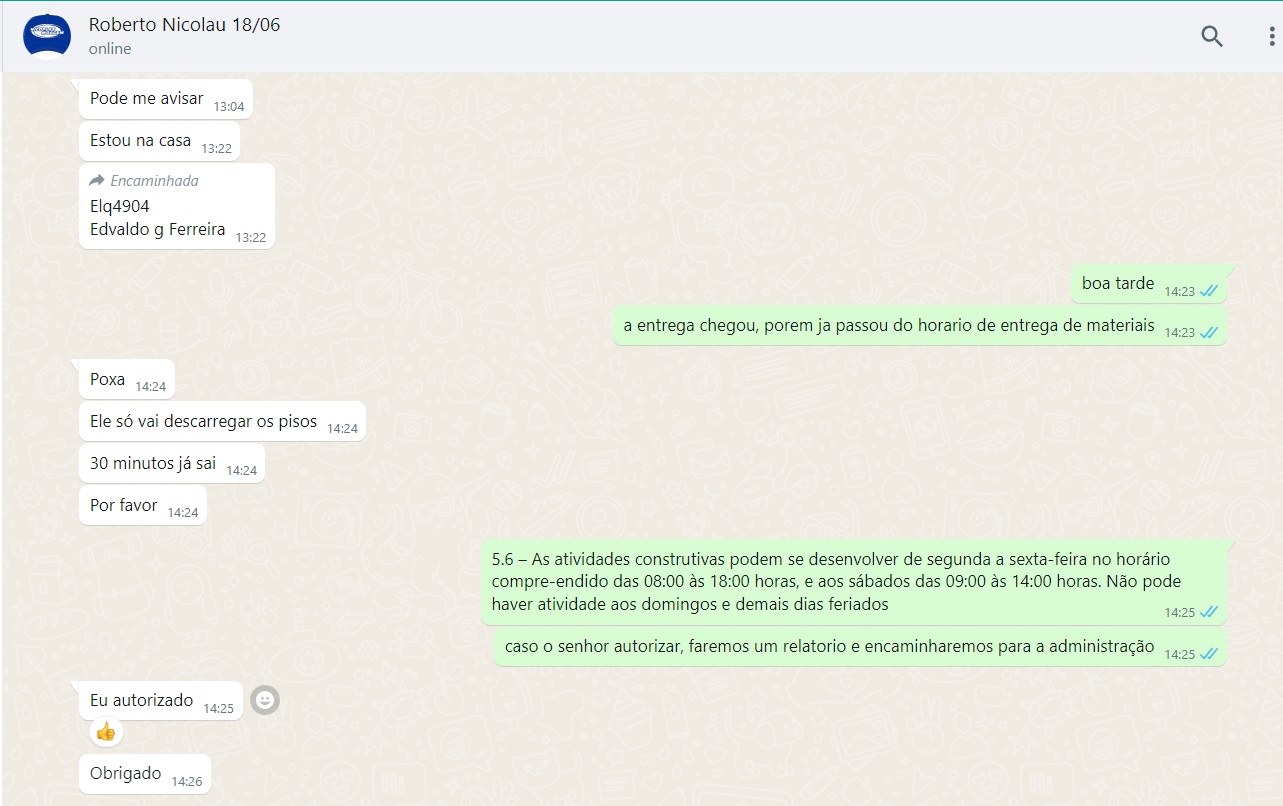Click the forwarded arrow icon on Elq4904 message
Viewport: 1283px width, 806px height.
[x=97, y=181]
